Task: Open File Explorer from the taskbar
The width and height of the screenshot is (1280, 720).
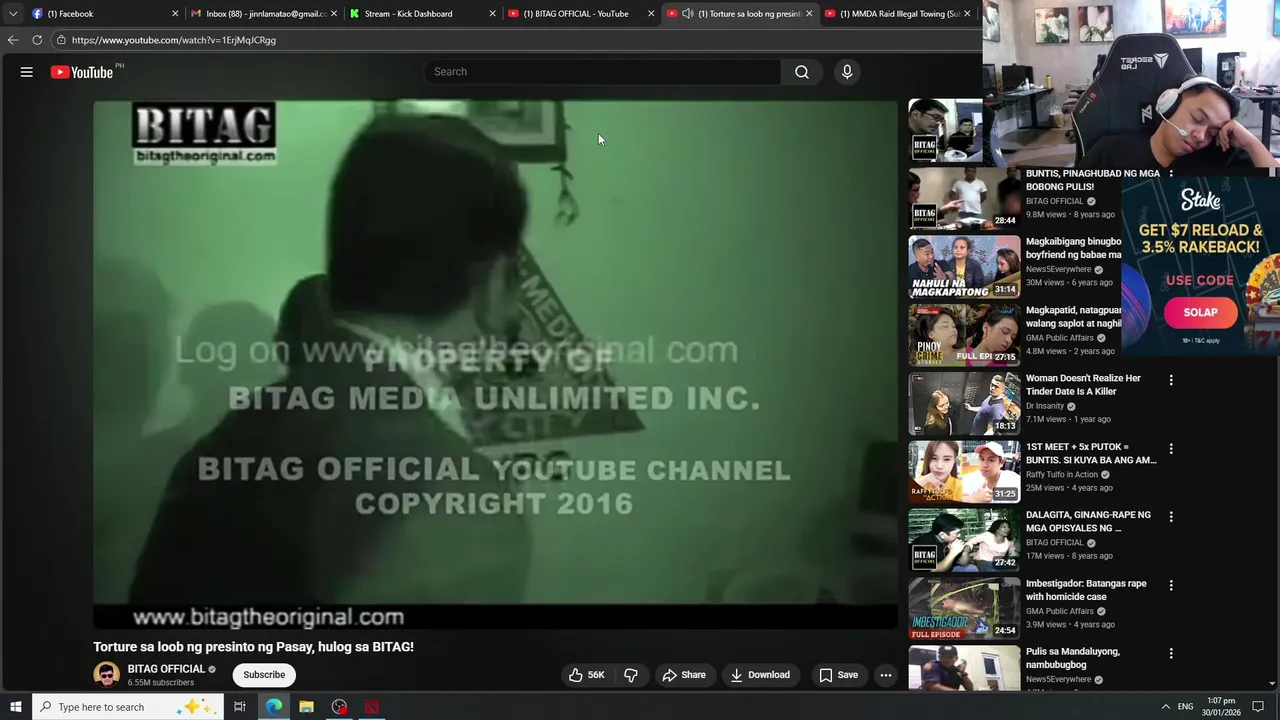Action: [x=306, y=707]
